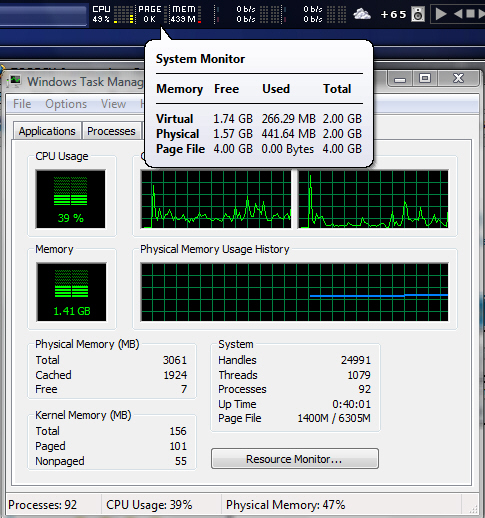Click the Kernel Memory Total value 156

coord(178,431)
